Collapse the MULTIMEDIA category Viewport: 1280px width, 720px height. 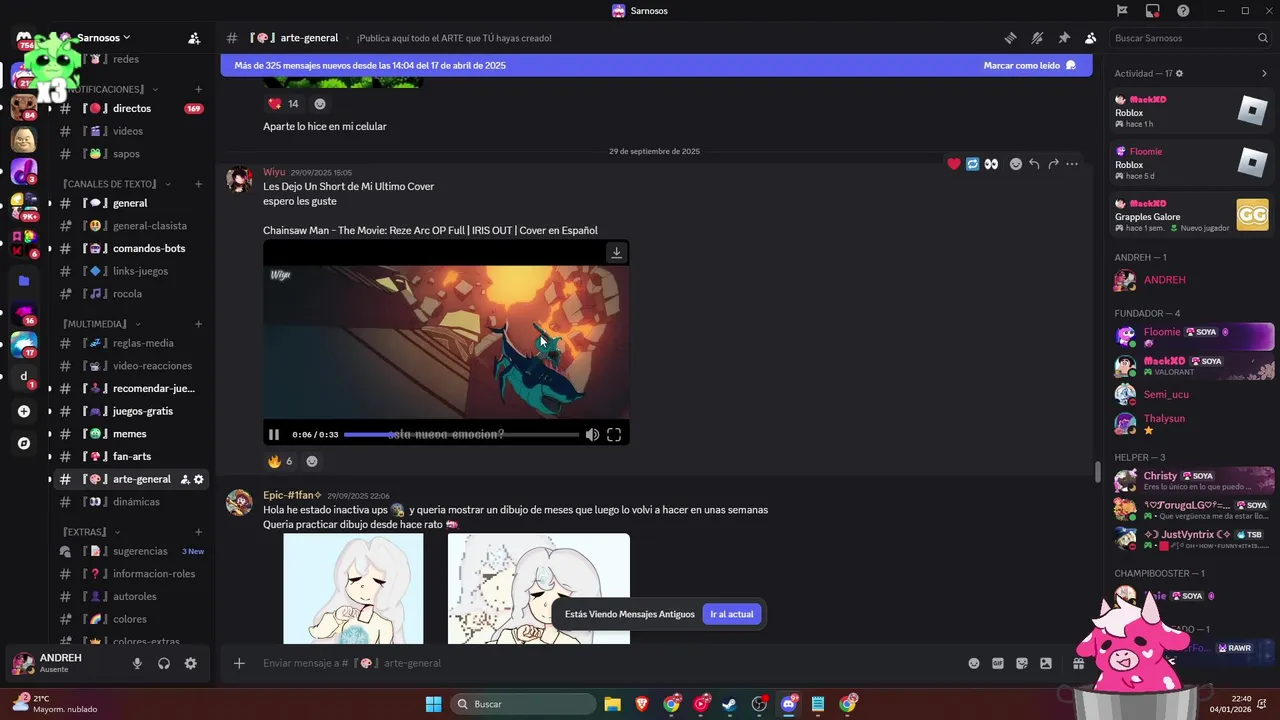101,324
